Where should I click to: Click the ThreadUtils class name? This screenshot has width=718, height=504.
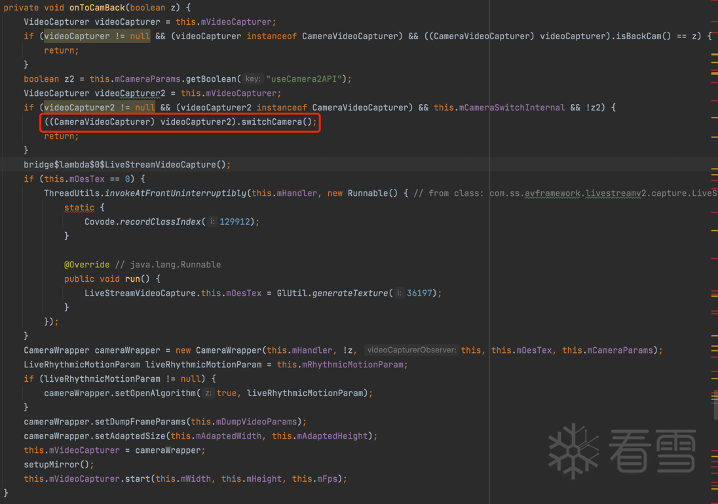click(72, 193)
